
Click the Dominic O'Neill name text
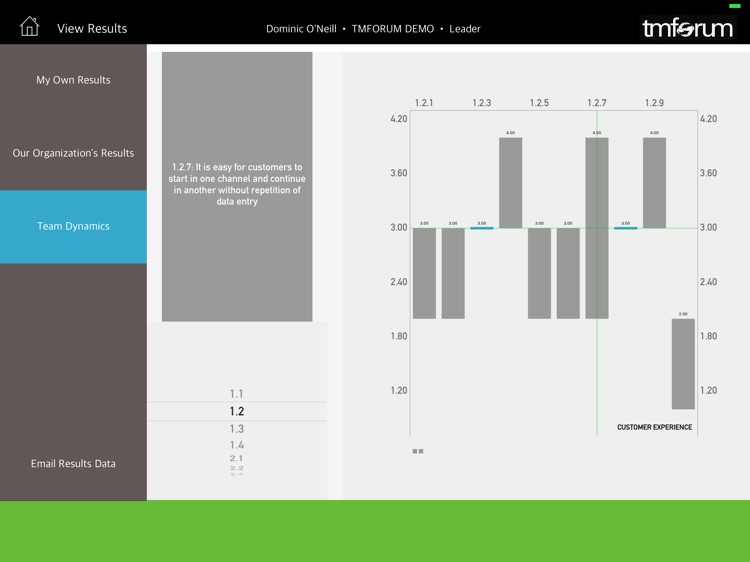(x=301, y=29)
